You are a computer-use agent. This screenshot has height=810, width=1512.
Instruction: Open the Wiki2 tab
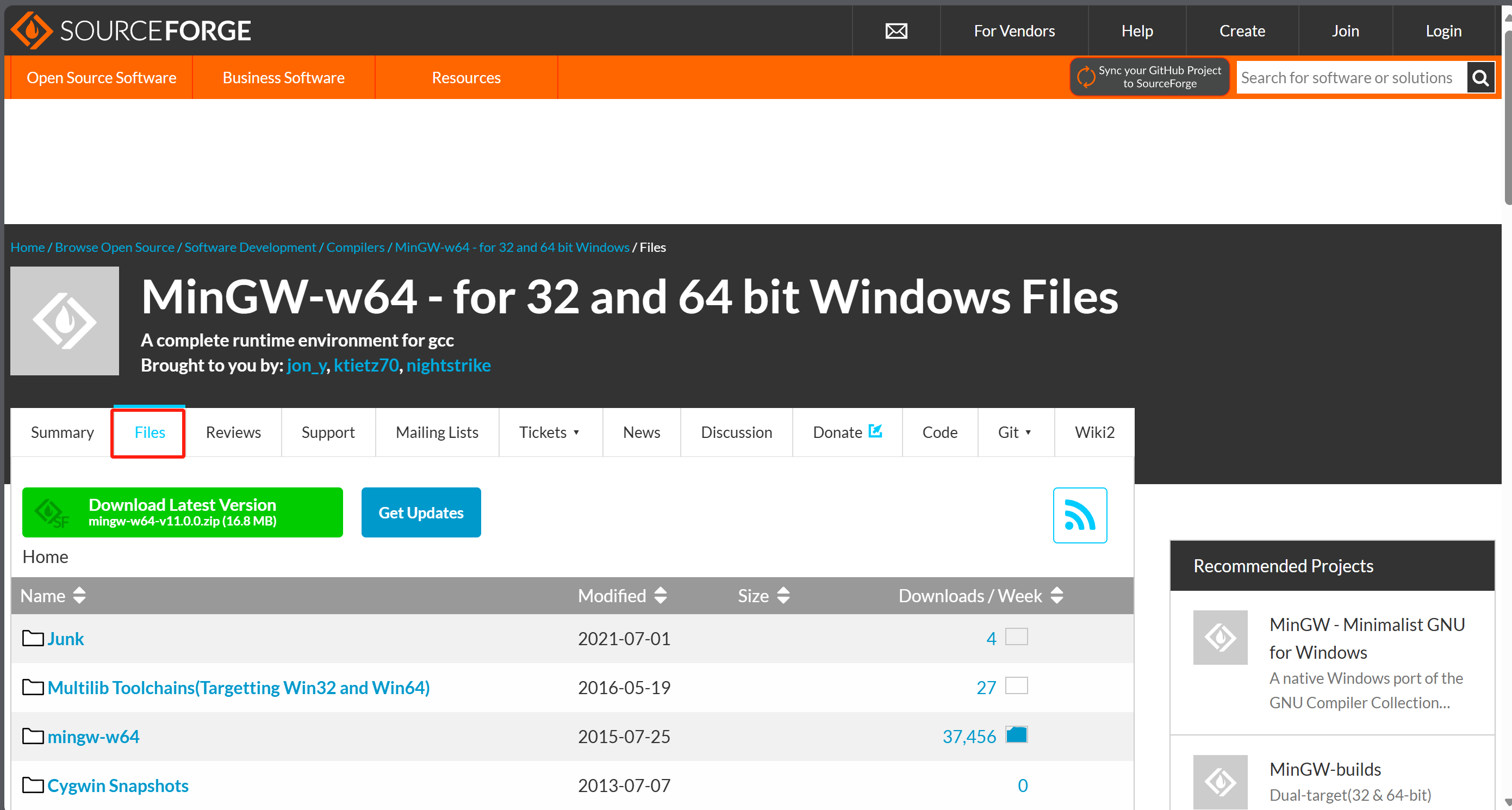pyautogui.click(x=1094, y=432)
